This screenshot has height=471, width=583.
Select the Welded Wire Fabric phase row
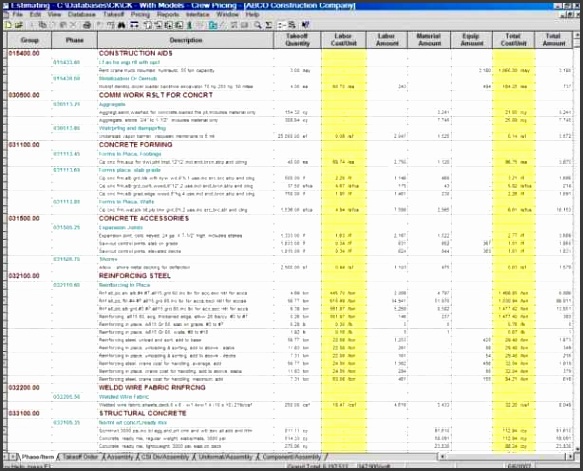point(123,397)
